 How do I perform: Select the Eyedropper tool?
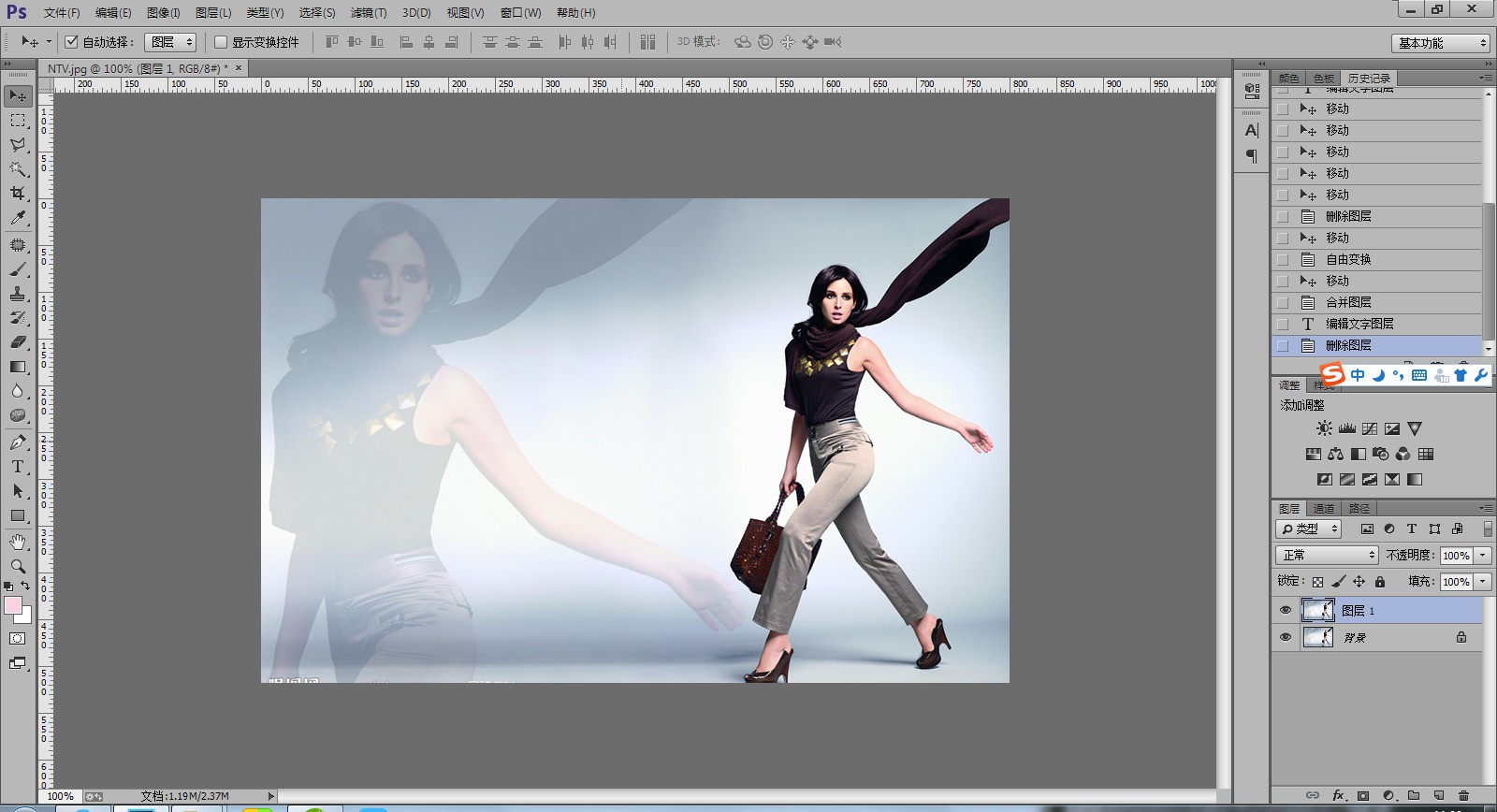(18, 217)
